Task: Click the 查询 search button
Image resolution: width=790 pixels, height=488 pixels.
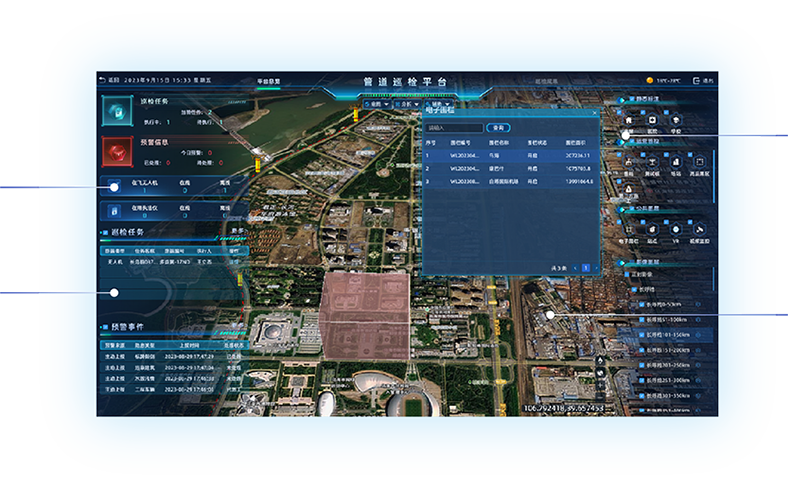Action: (x=497, y=128)
